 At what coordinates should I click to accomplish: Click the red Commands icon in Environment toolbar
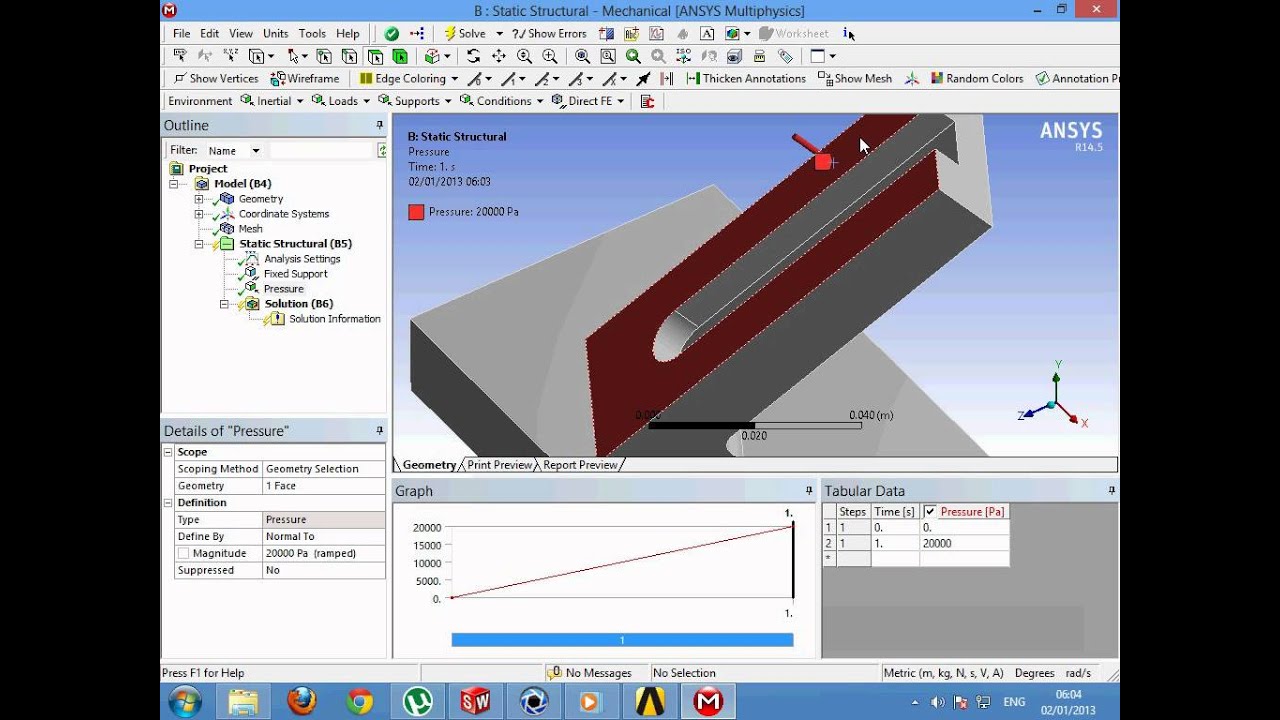point(647,101)
